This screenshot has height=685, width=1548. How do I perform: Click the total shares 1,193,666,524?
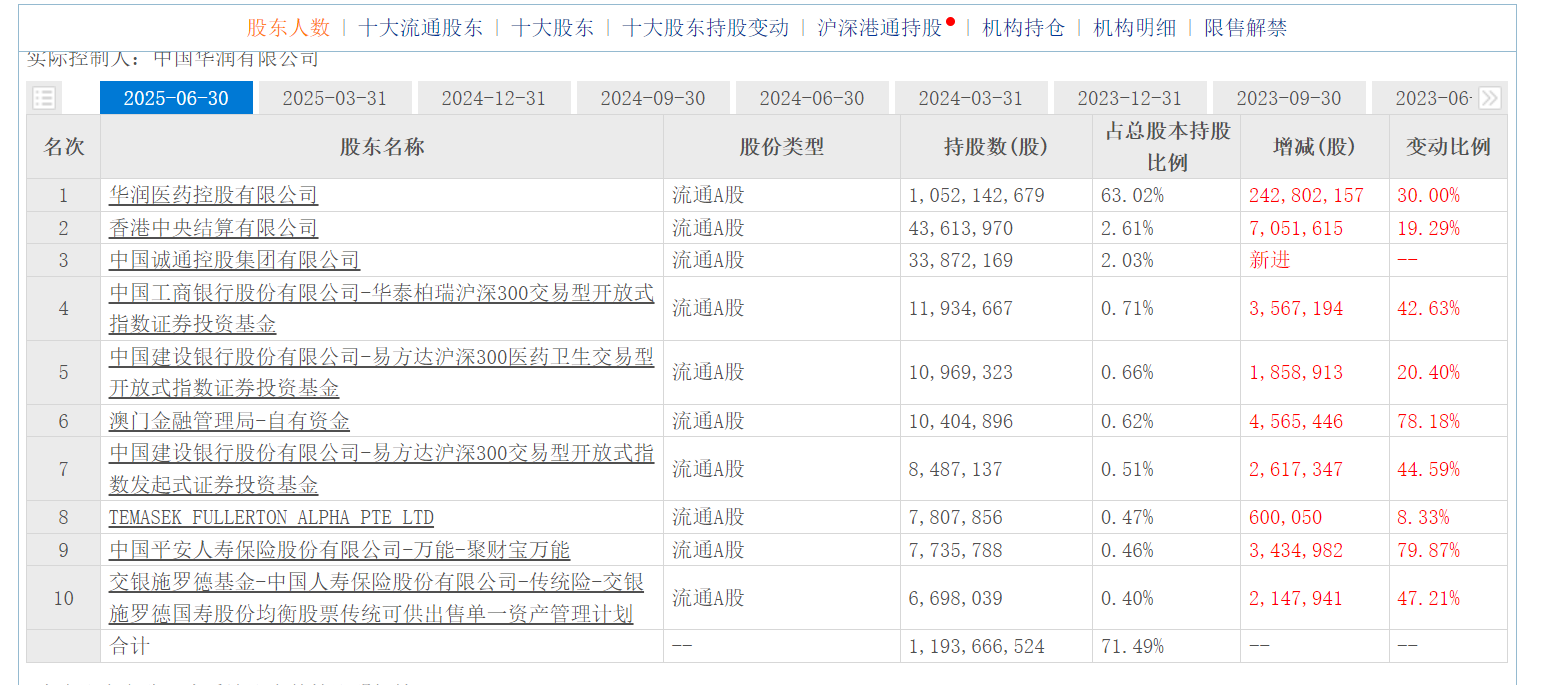(977, 646)
